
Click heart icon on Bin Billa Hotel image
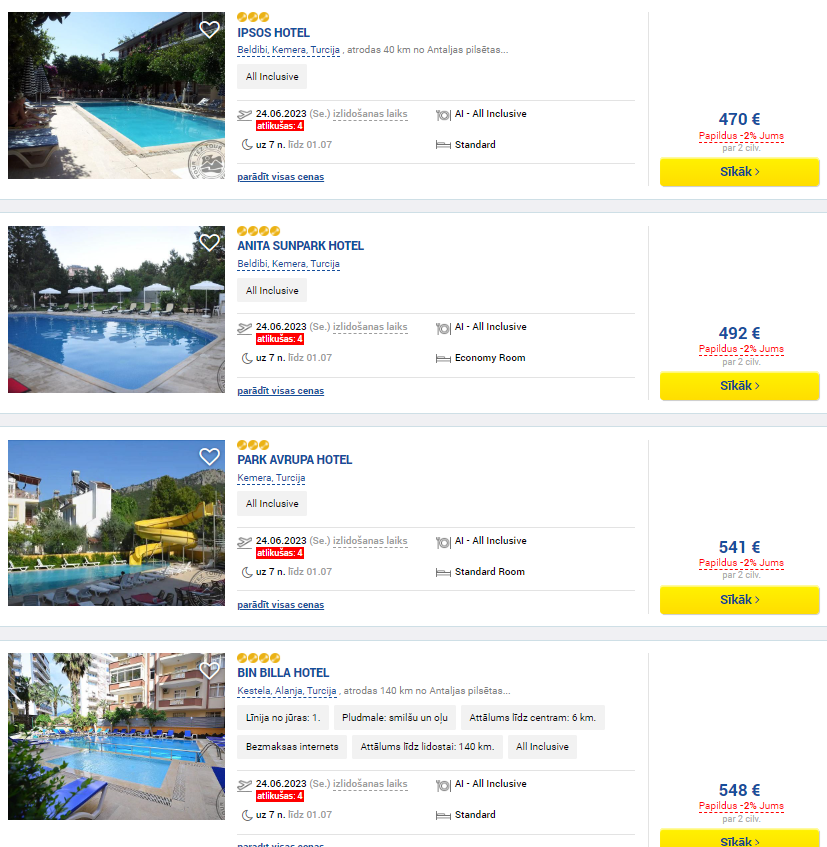209,670
